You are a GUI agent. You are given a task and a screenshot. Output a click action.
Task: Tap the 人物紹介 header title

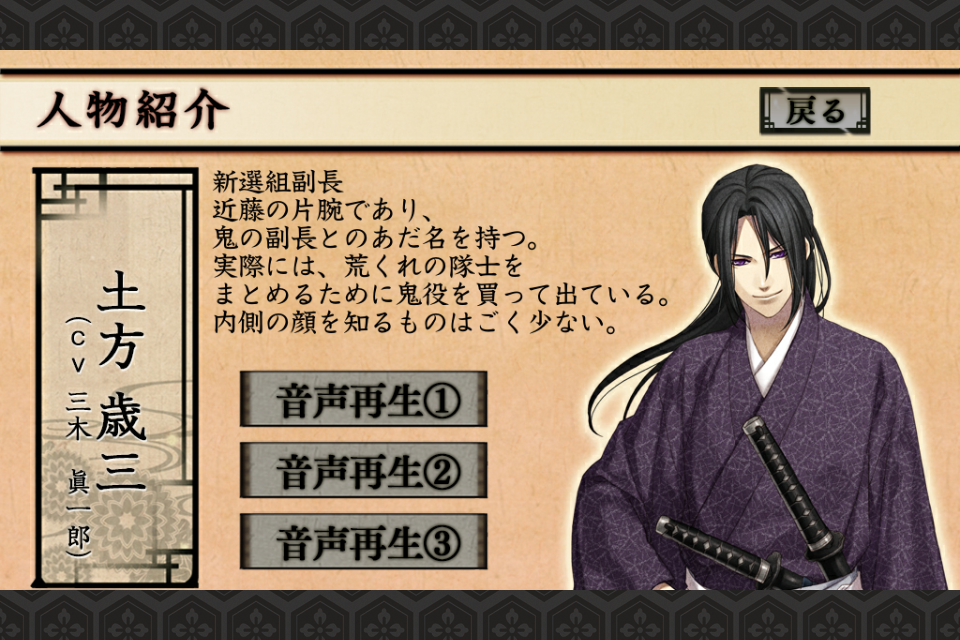coord(133,110)
